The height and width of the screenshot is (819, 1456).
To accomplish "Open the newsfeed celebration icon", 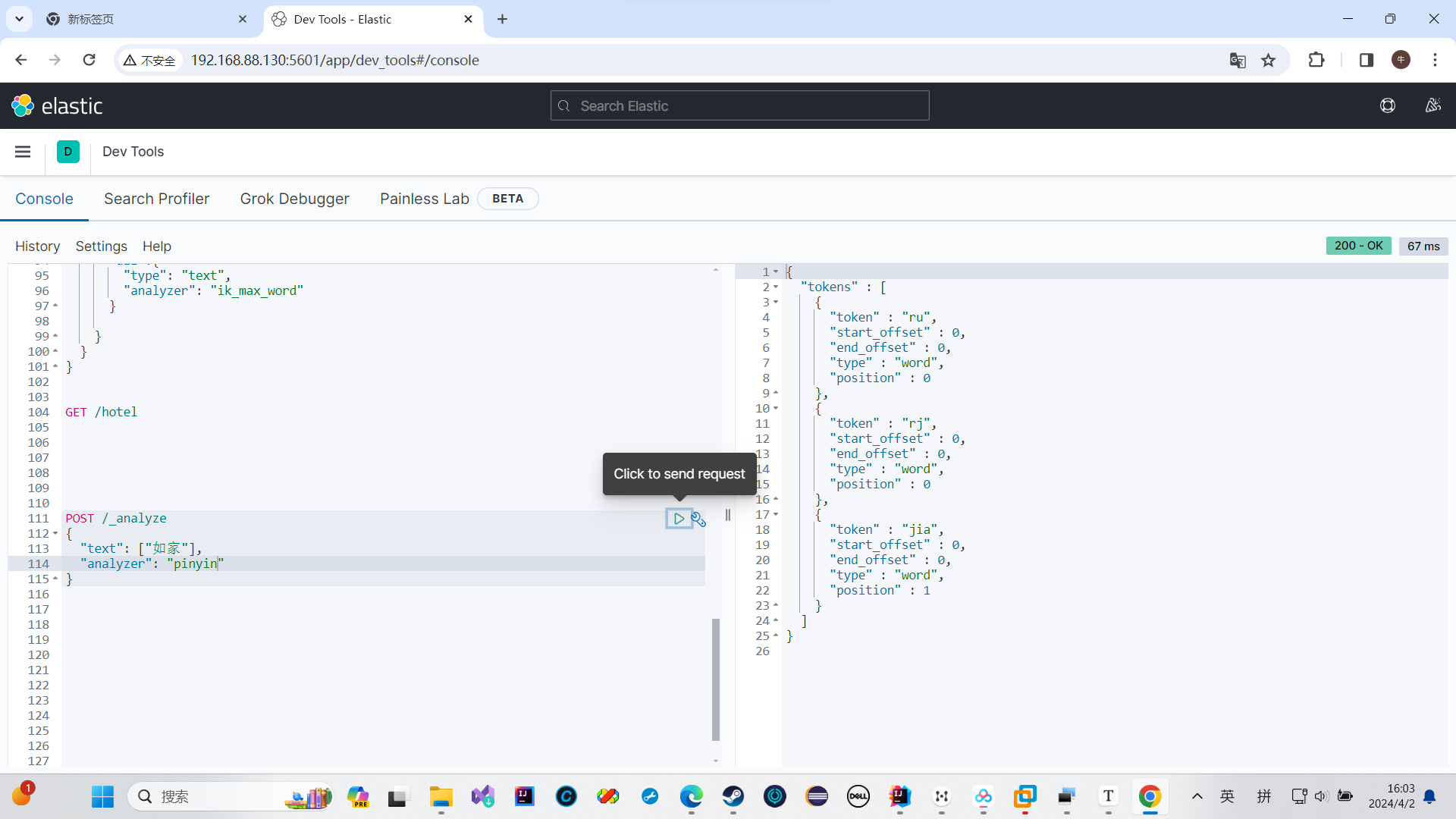I will pos(1432,106).
